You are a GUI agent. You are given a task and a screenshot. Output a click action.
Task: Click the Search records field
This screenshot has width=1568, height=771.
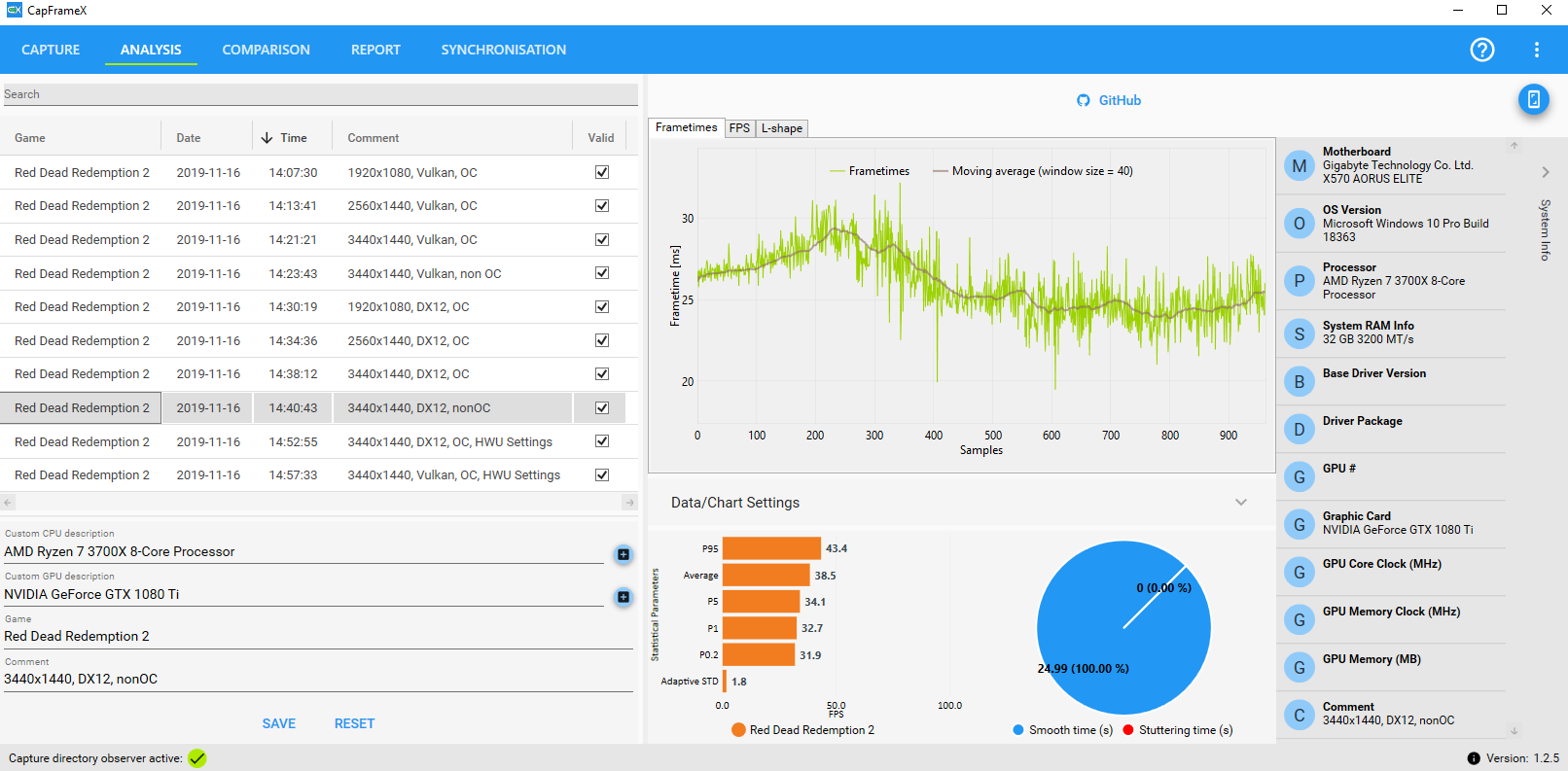(320, 94)
